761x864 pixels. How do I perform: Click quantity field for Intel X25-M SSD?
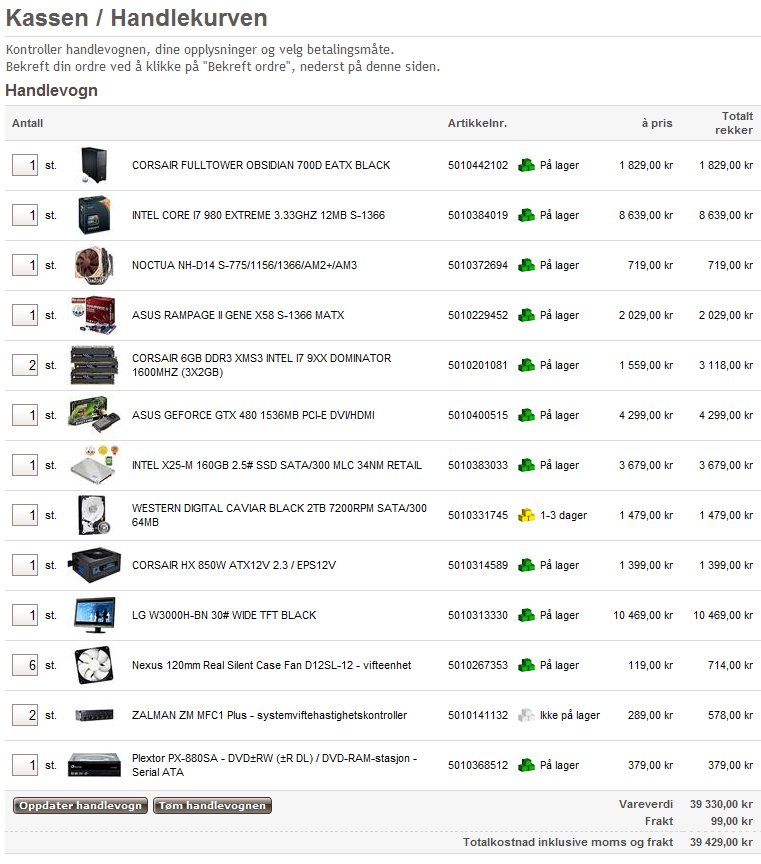pyautogui.click(x=25, y=465)
